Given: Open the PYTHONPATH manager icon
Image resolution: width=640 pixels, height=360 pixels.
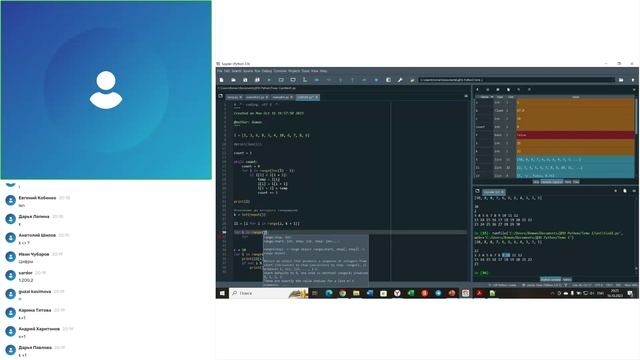Looking at the screenshot, I should tap(412, 80).
